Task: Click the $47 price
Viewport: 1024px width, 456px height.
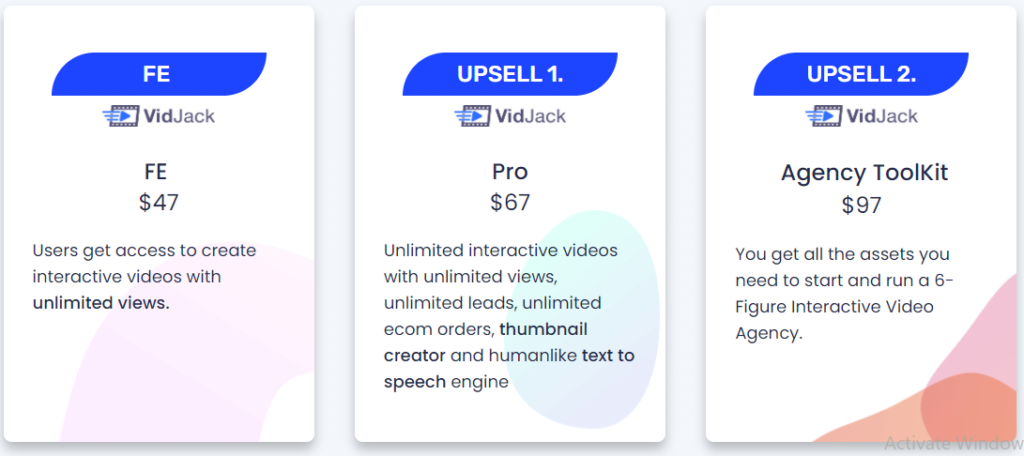Action: (159, 203)
